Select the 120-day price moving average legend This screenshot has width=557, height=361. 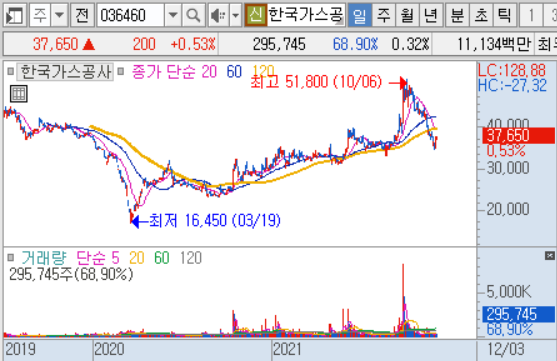[x=263, y=70]
